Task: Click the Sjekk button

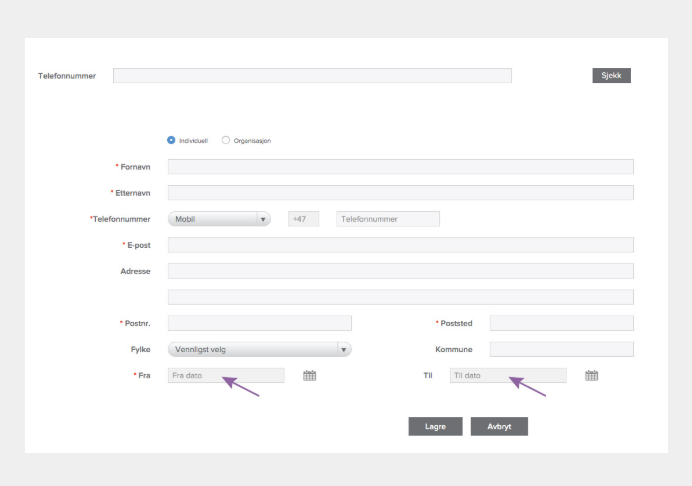Action: tap(611, 75)
